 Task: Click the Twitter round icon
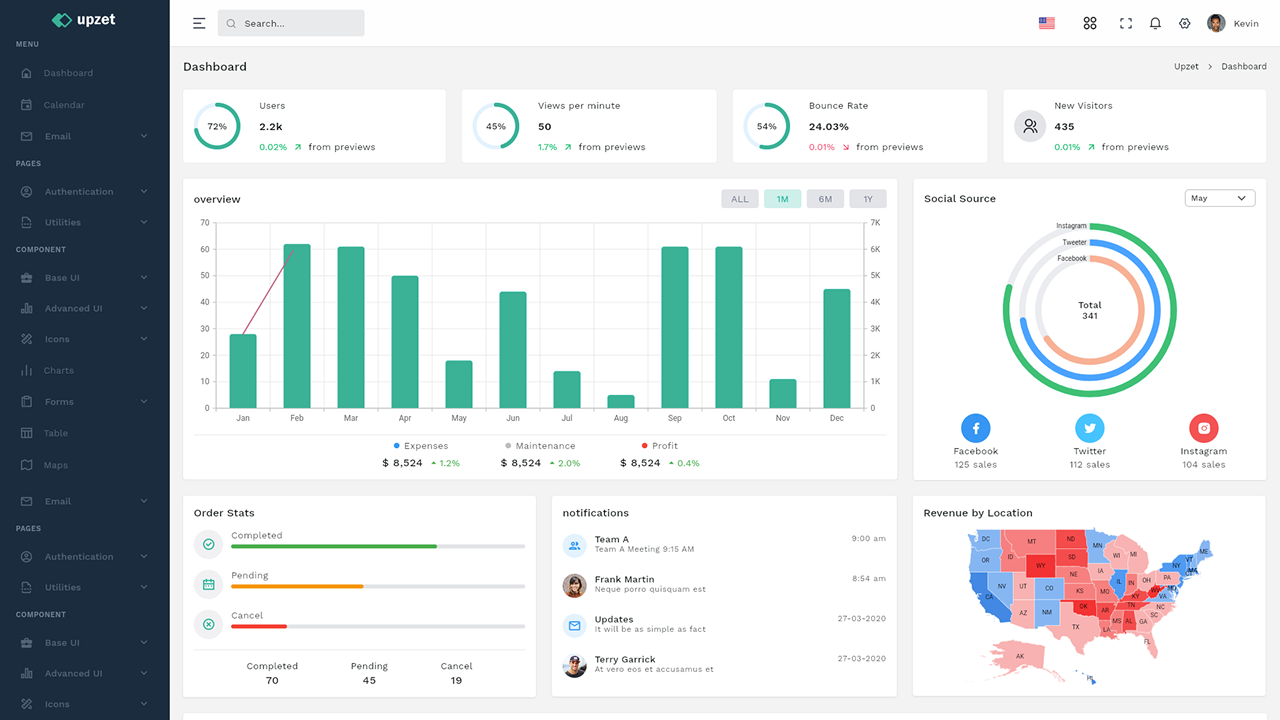point(1090,428)
